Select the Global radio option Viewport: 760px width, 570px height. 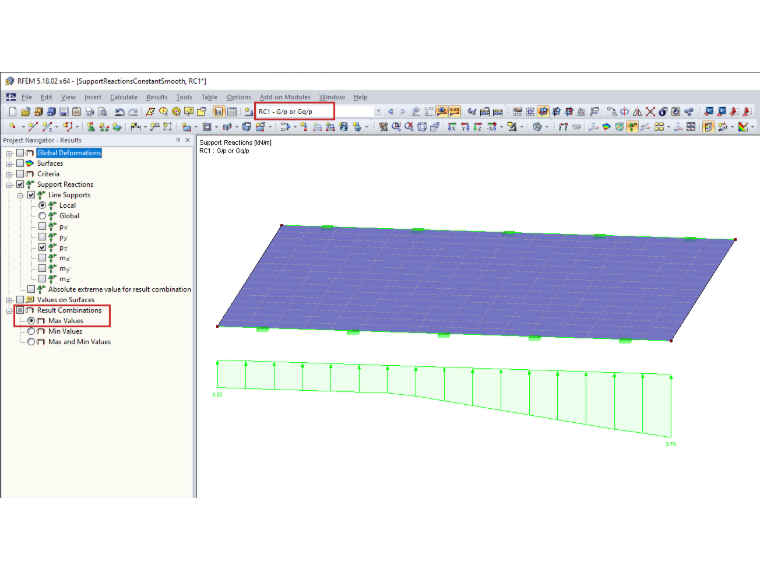[42, 216]
